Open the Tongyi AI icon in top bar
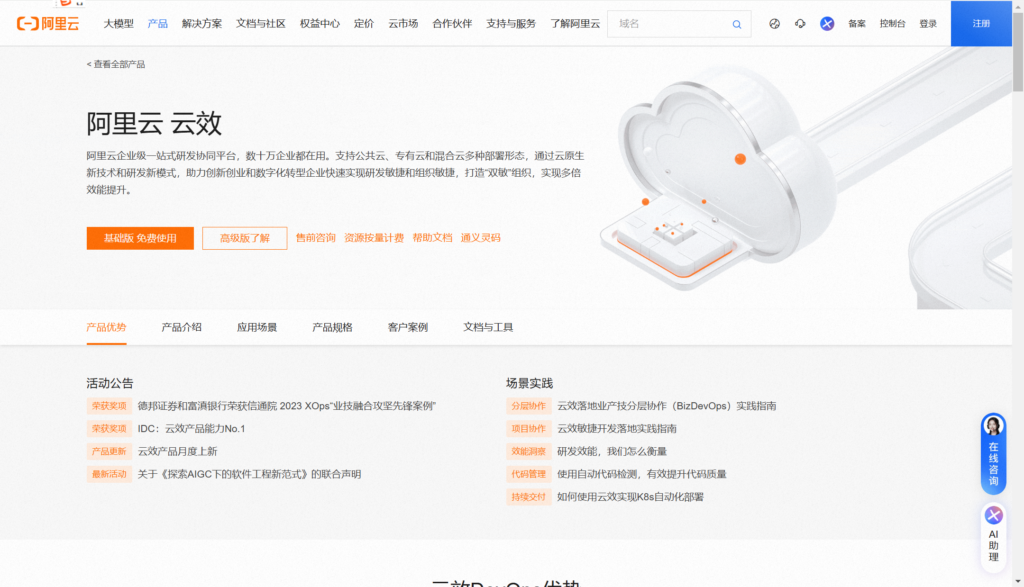This screenshot has width=1024, height=587. point(826,23)
